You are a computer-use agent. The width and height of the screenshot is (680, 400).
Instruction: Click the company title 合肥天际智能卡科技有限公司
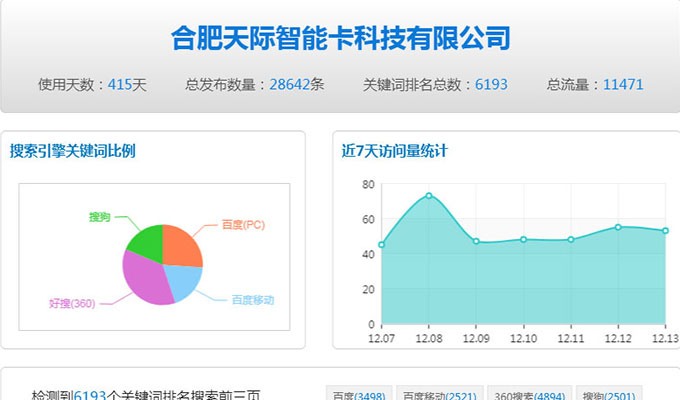tap(340, 38)
